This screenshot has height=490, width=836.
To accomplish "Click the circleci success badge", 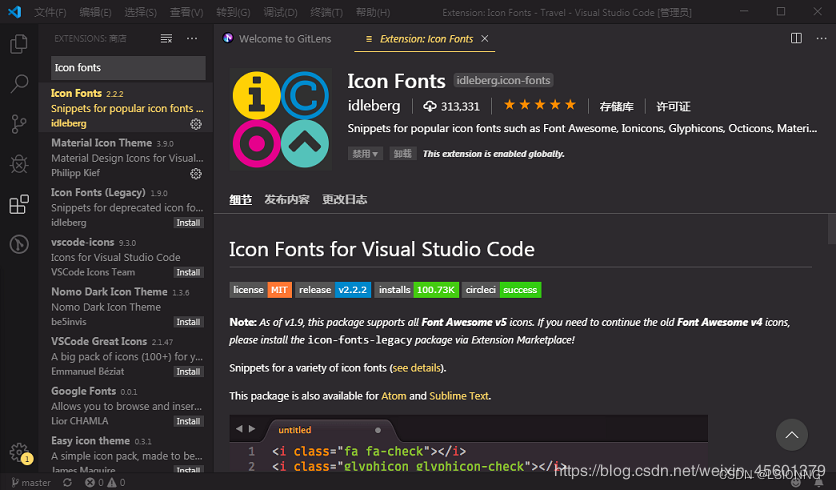I will click(x=502, y=290).
